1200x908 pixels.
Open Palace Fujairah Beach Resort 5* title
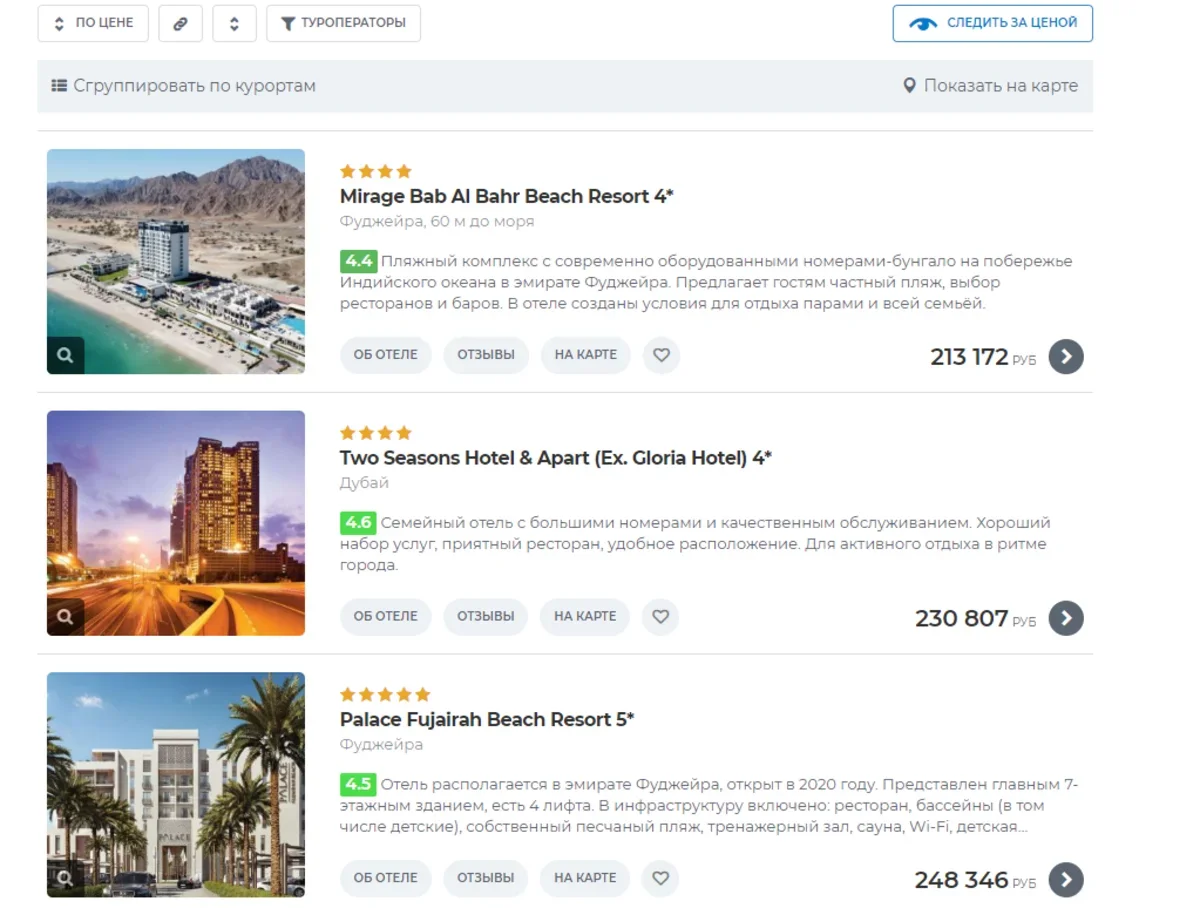coord(487,720)
